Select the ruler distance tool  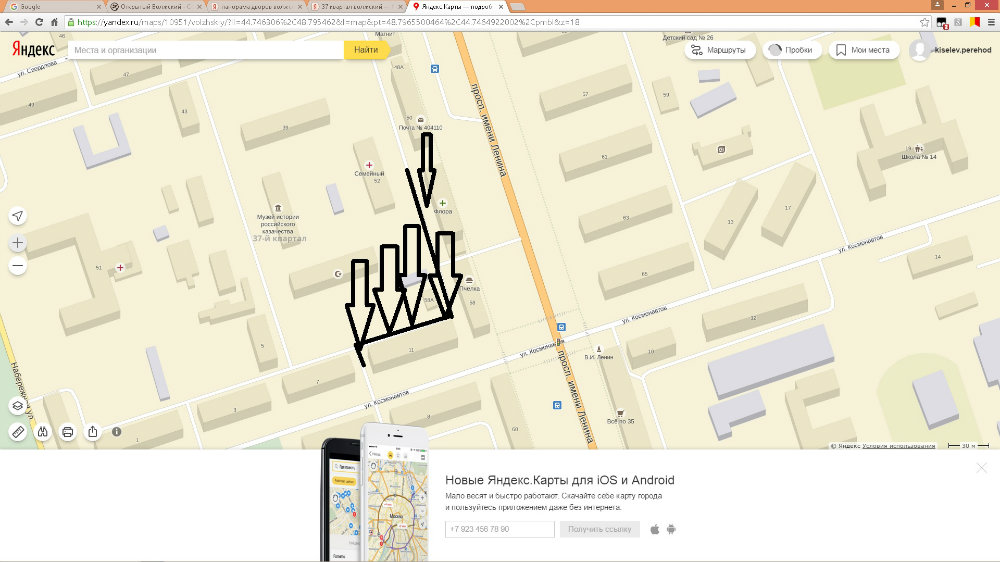tap(18, 432)
